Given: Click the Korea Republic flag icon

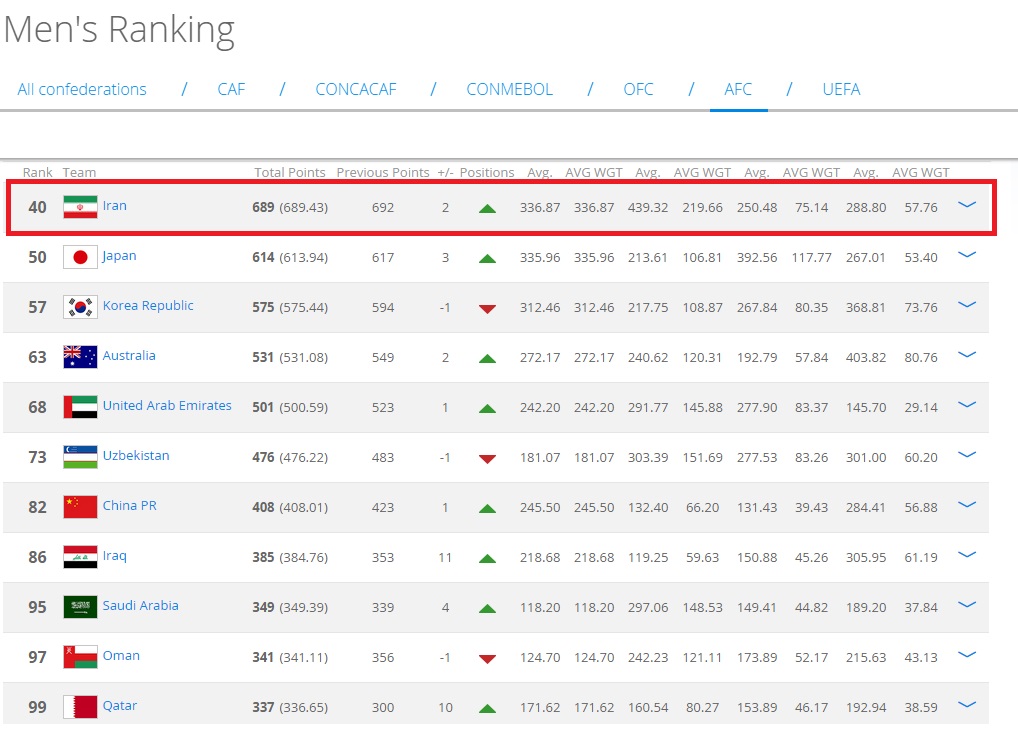Looking at the screenshot, I should (x=80, y=307).
